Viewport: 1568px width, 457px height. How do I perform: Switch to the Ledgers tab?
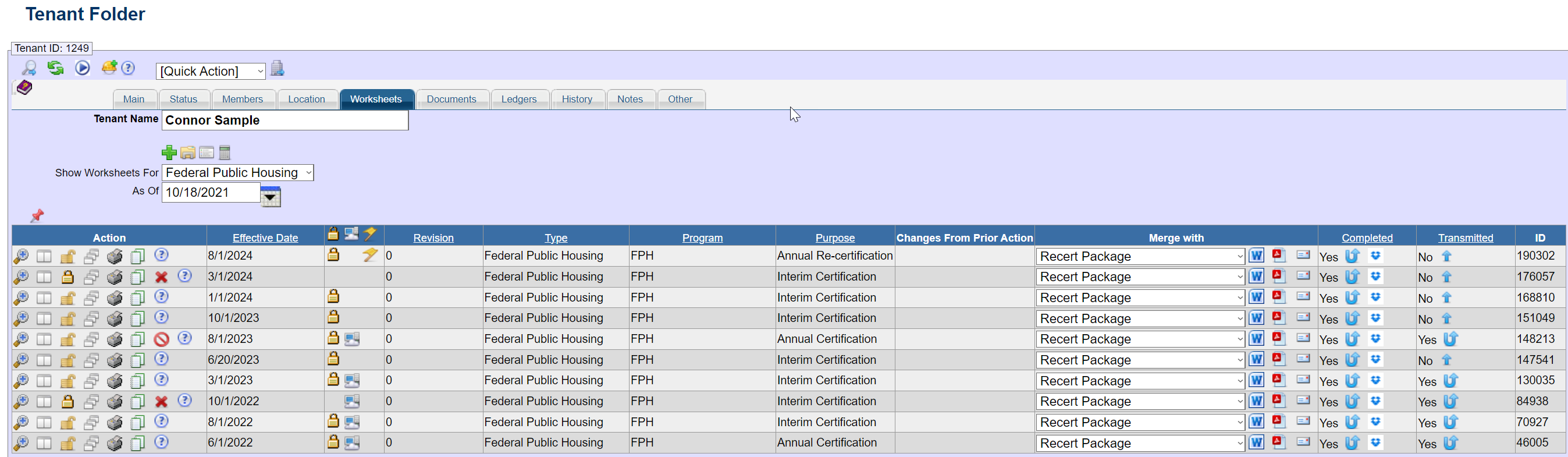pos(518,100)
